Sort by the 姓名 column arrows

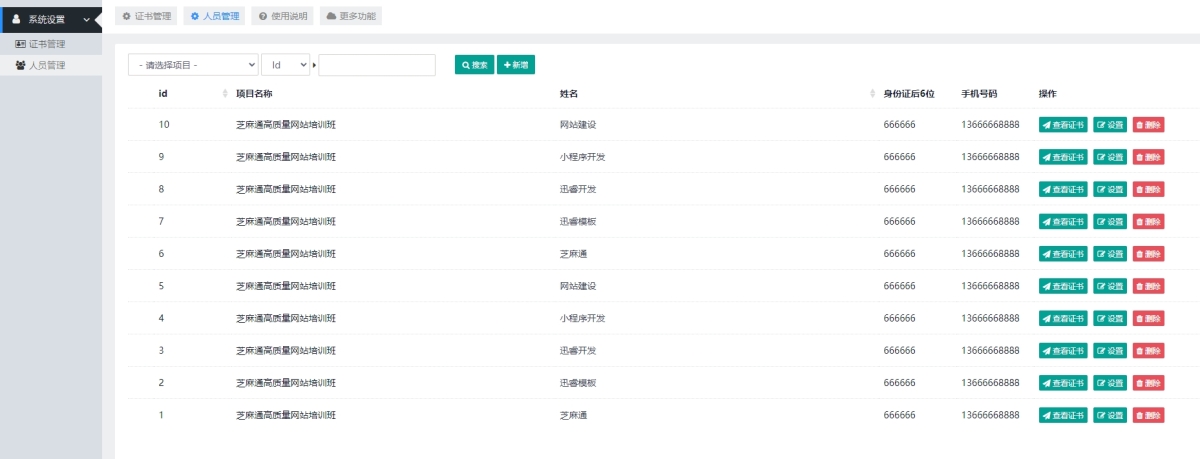(x=873, y=94)
